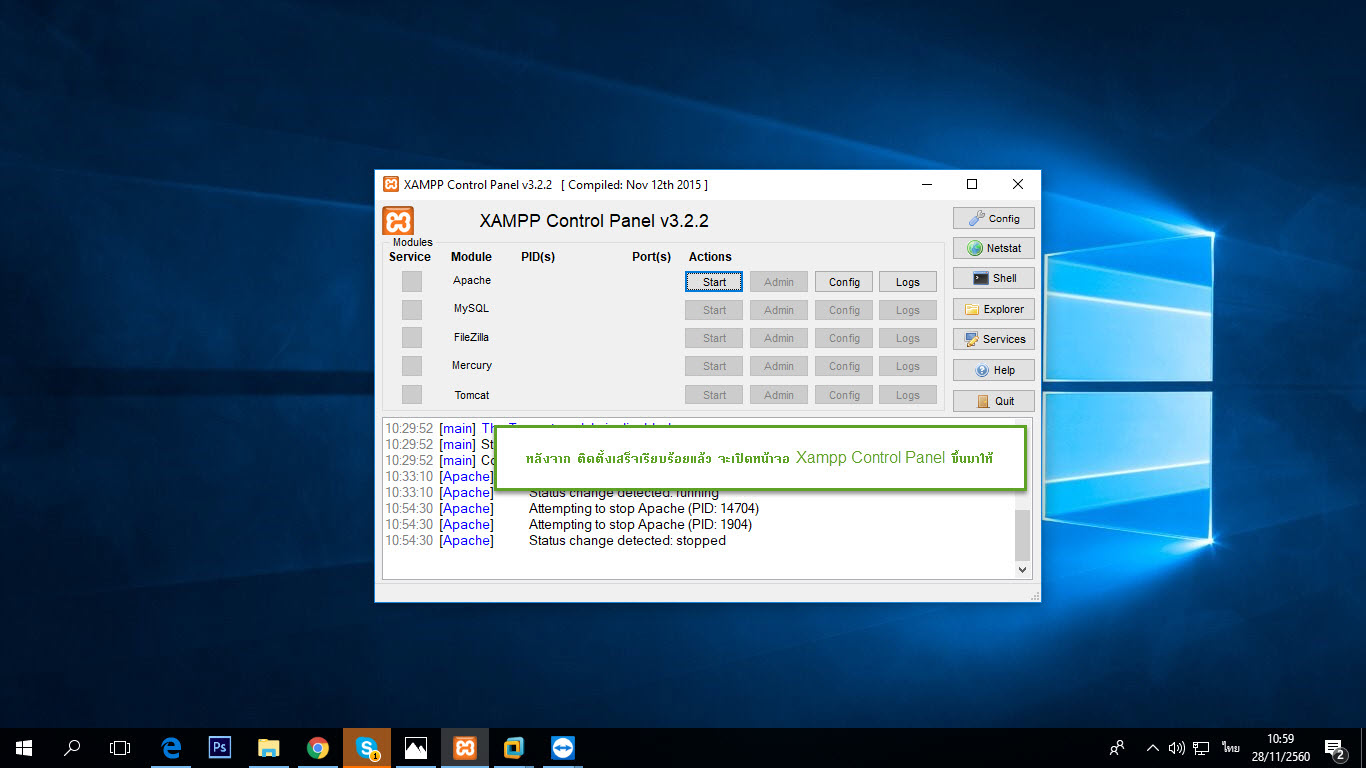Open the XAMPP Config button with wrench icon

pyautogui.click(x=994, y=218)
